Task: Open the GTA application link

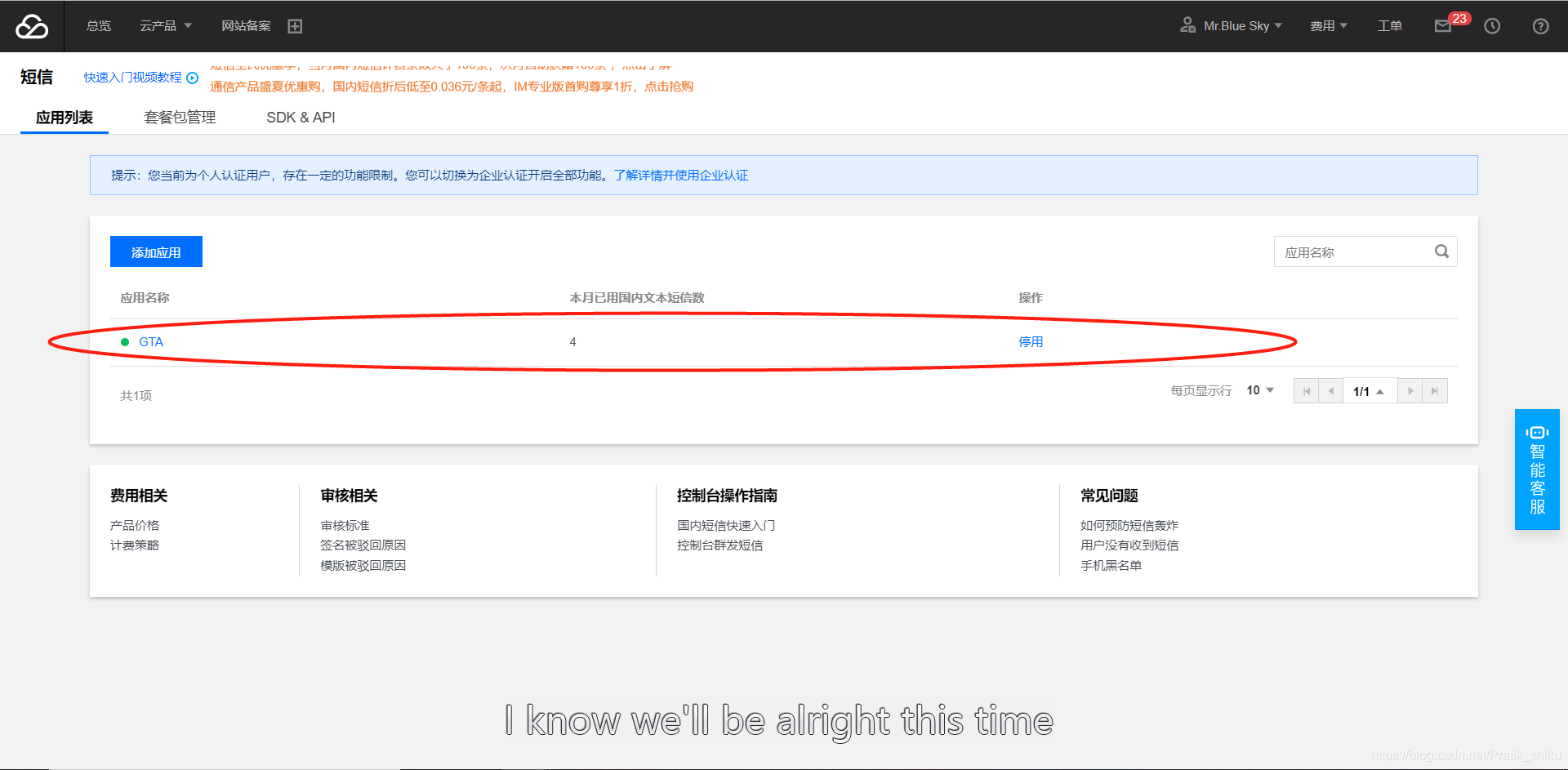Action: click(x=151, y=342)
